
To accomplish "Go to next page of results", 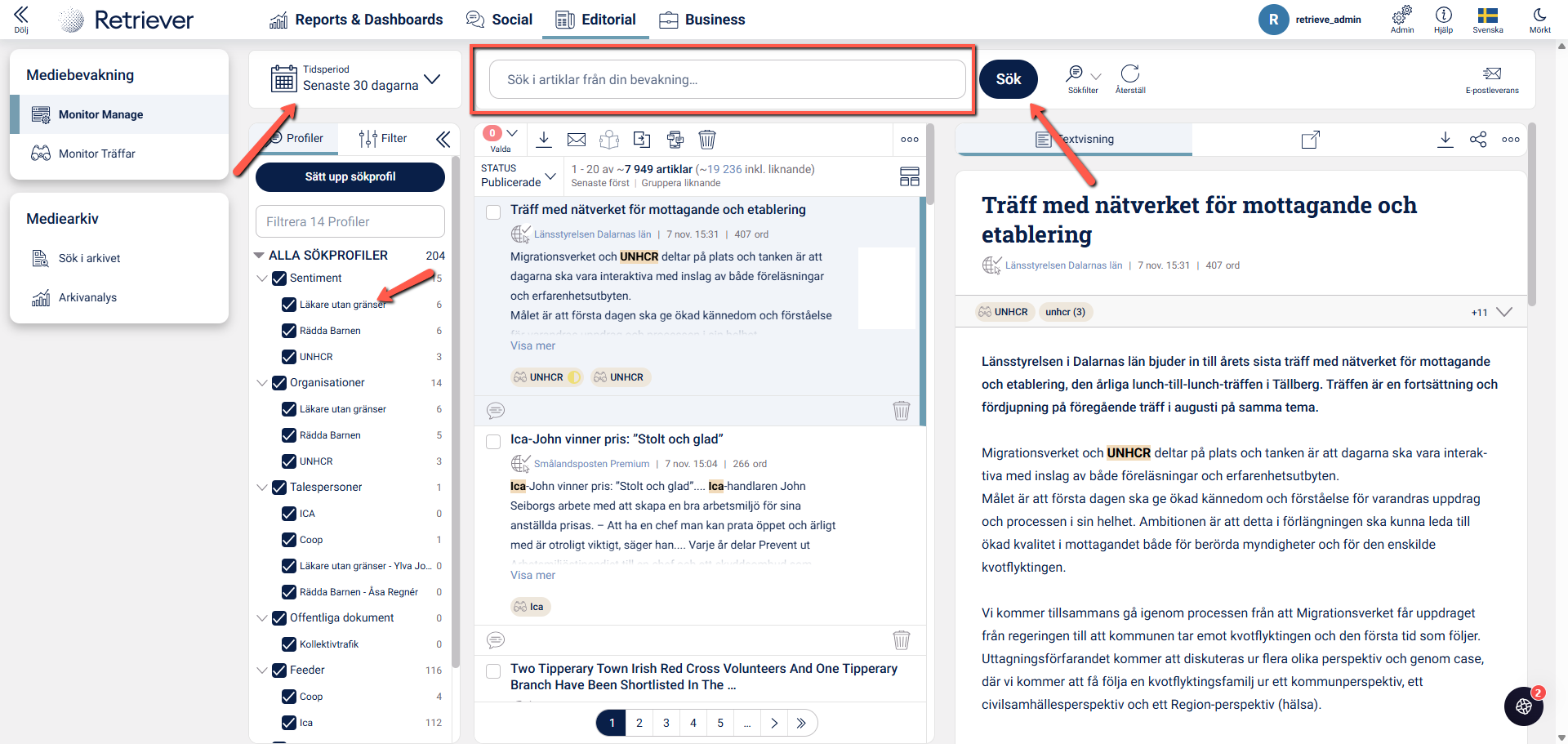I will coord(774,723).
